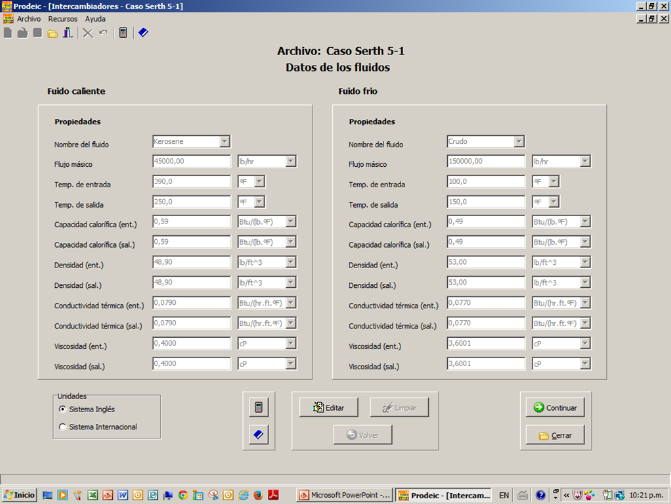Image resolution: width=671 pixels, height=504 pixels.
Task: Open the hot fluid Temp. de entrada unit dropdown
Action: [259, 181]
